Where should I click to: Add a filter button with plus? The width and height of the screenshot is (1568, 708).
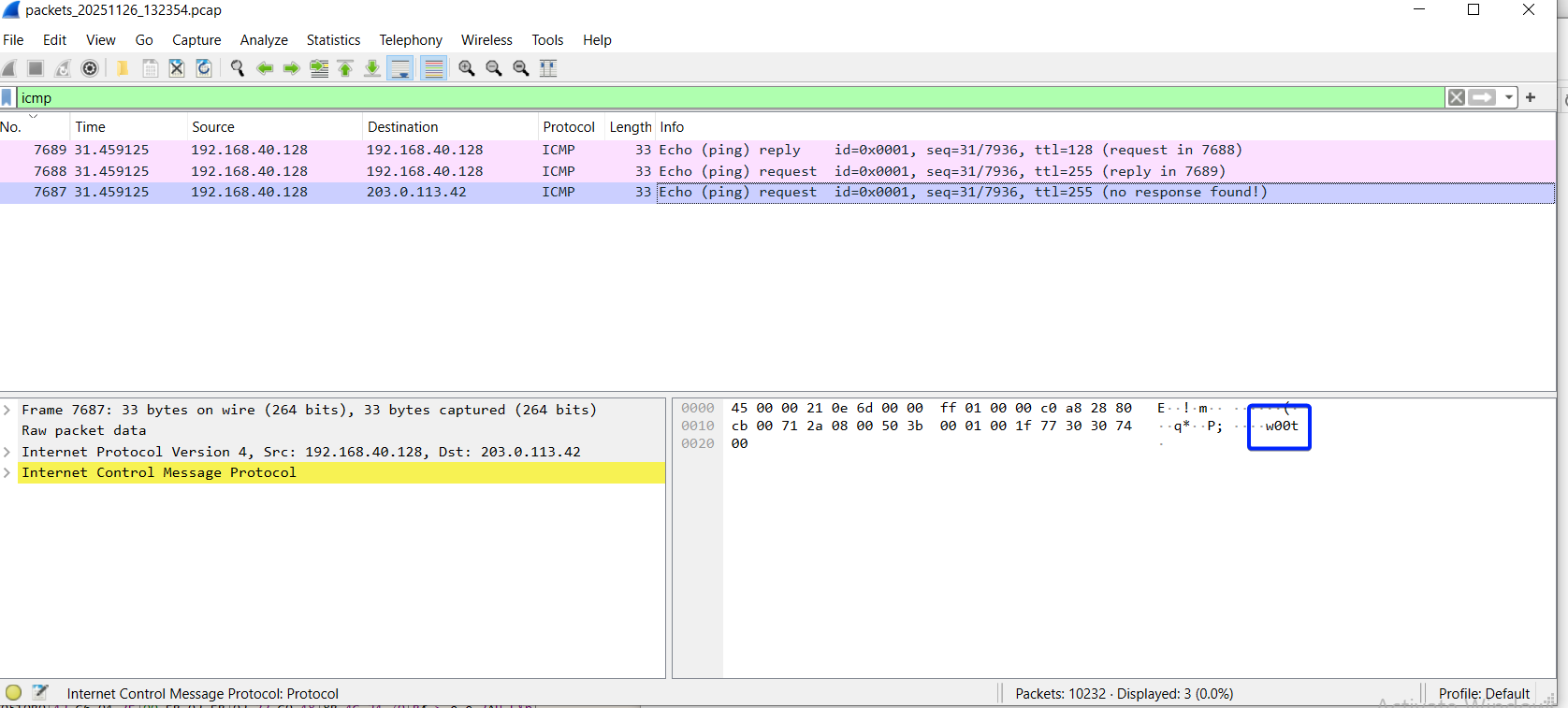coord(1531,97)
